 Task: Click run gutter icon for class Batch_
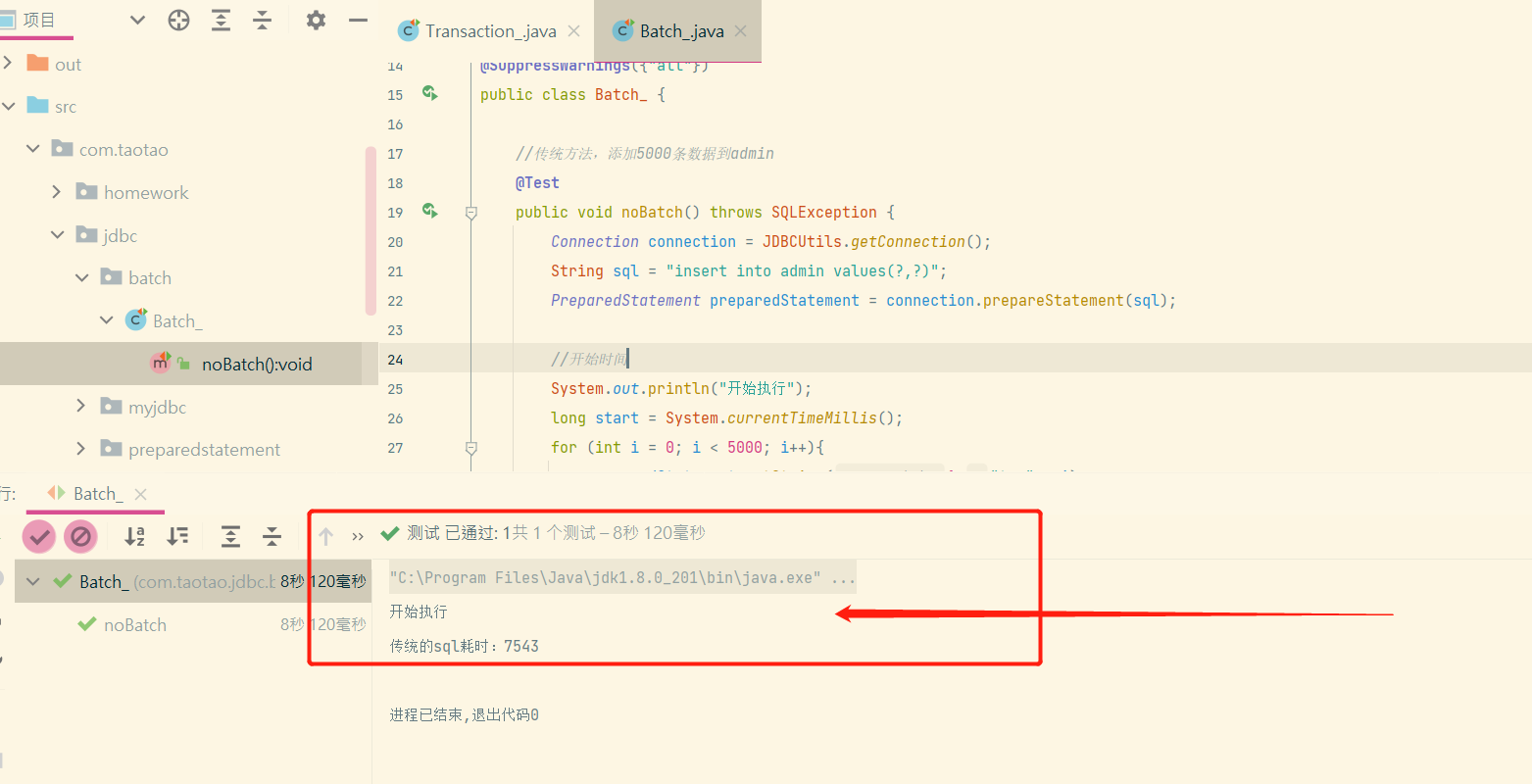tap(429, 93)
